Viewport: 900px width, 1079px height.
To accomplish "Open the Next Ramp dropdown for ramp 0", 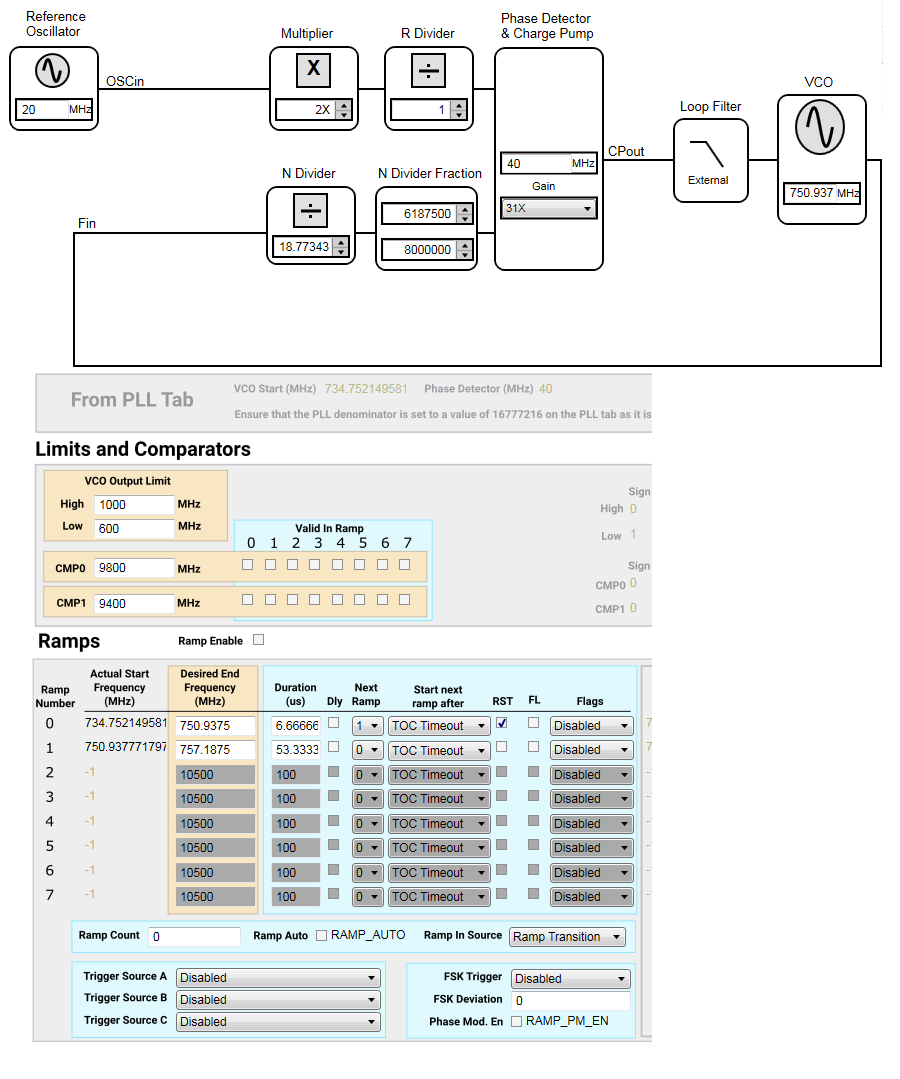I will [x=367, y=726].
